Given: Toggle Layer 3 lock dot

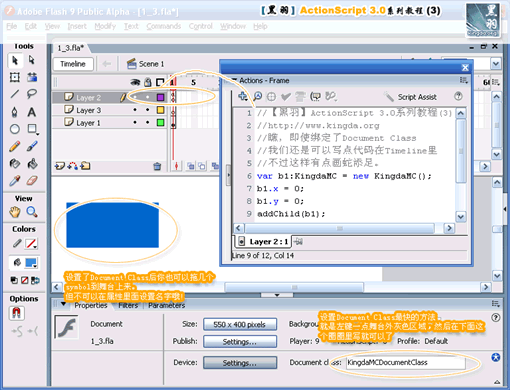Looking at the screenshot, I should pyautogui.click(x=148, y=110).
